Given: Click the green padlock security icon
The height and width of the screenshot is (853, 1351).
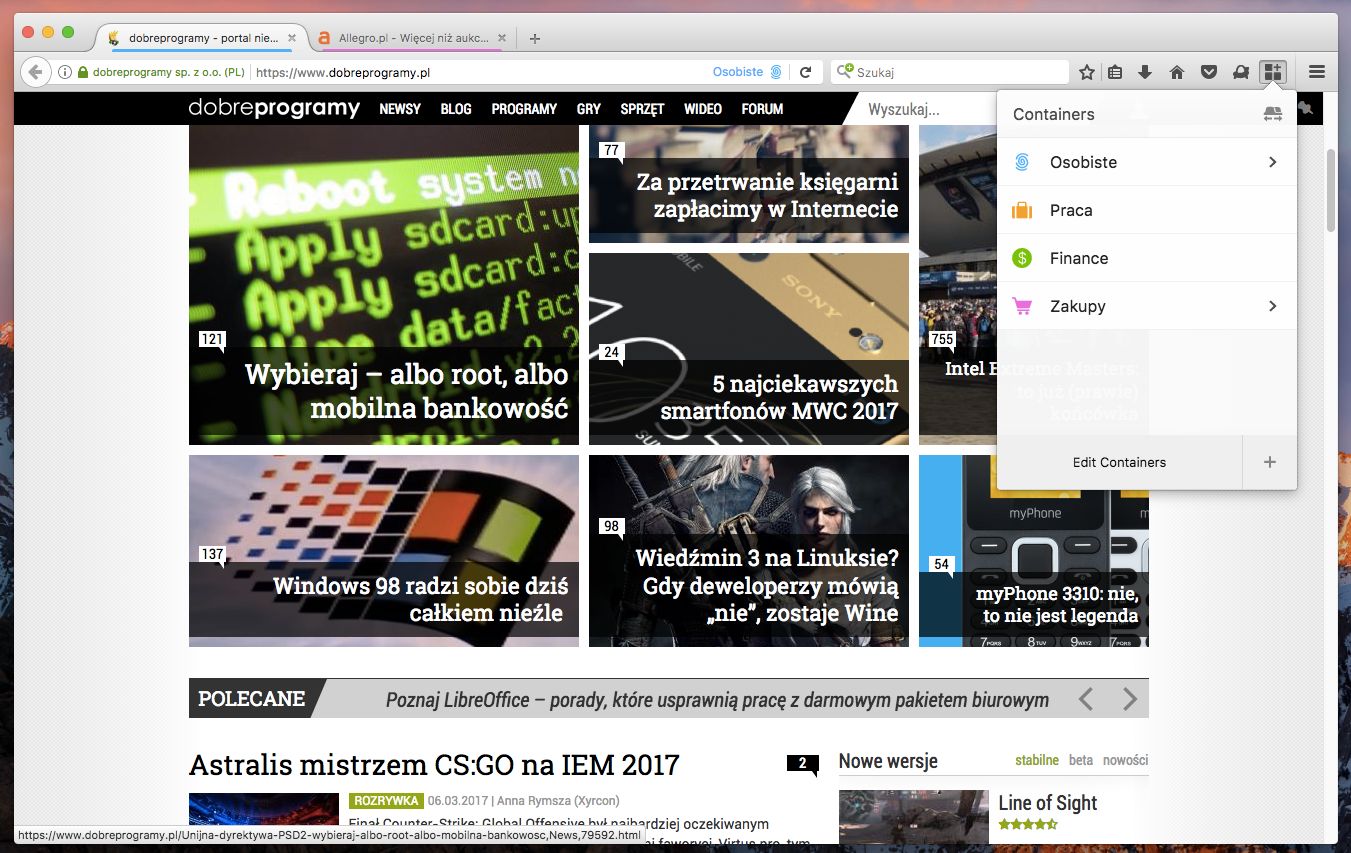Looking at the screenshot, I should click(x=83, y=72).
